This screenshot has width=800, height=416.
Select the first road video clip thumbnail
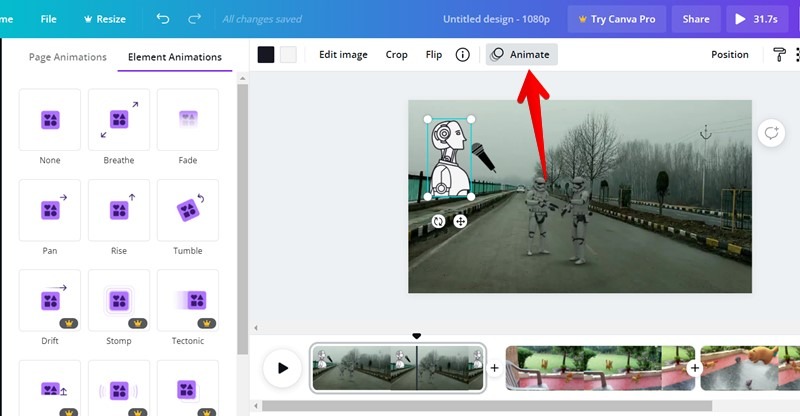coord(397,368)
